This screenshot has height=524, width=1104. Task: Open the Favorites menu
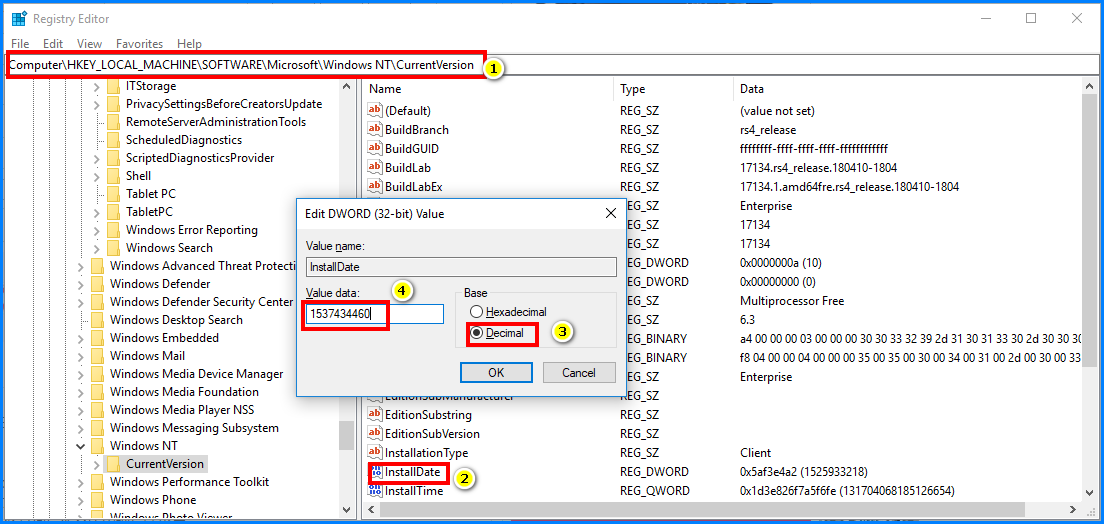coord(139,44)
